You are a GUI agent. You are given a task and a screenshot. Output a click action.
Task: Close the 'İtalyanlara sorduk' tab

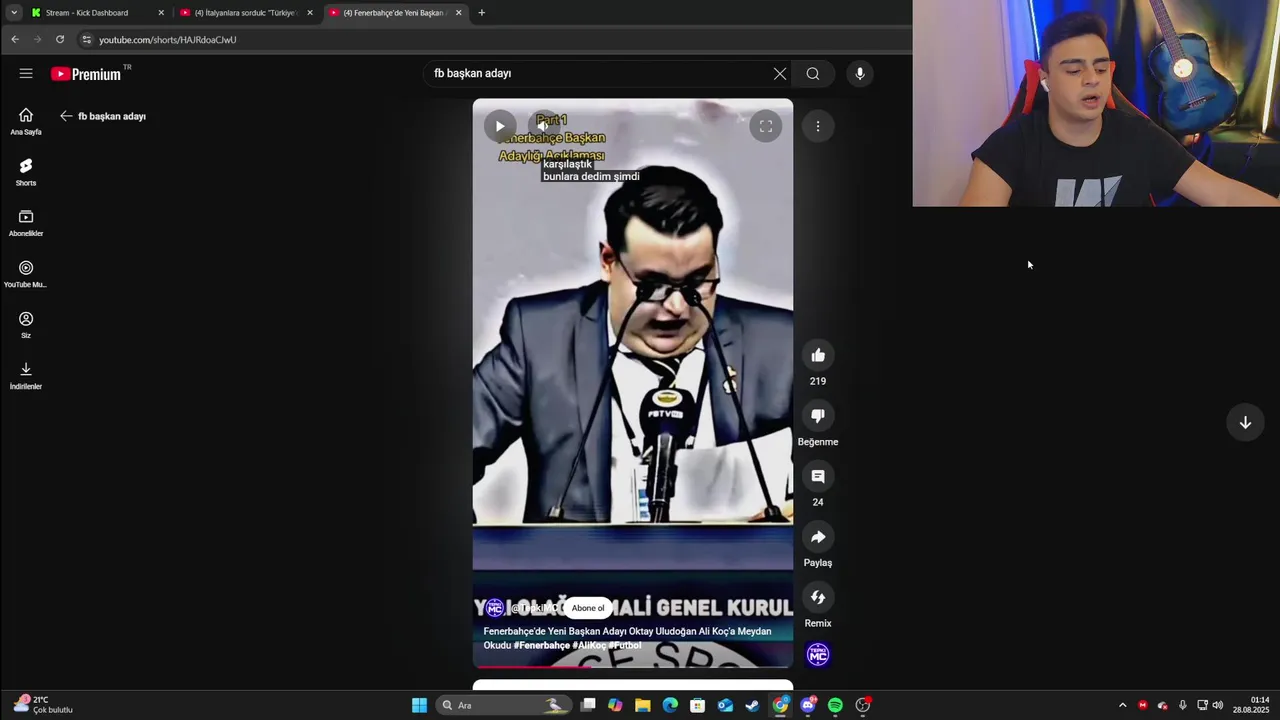point(310,13)
